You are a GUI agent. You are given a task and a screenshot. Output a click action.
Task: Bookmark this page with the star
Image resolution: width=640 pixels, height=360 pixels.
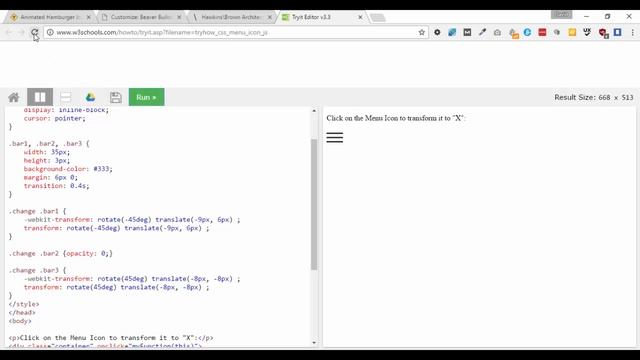pos(422,32)
